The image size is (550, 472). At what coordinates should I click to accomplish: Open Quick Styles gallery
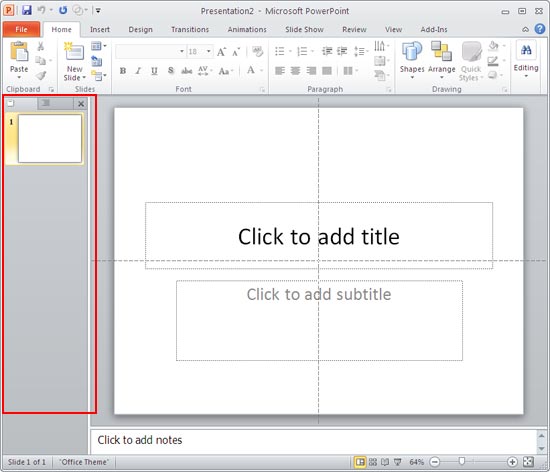[471, 61]
